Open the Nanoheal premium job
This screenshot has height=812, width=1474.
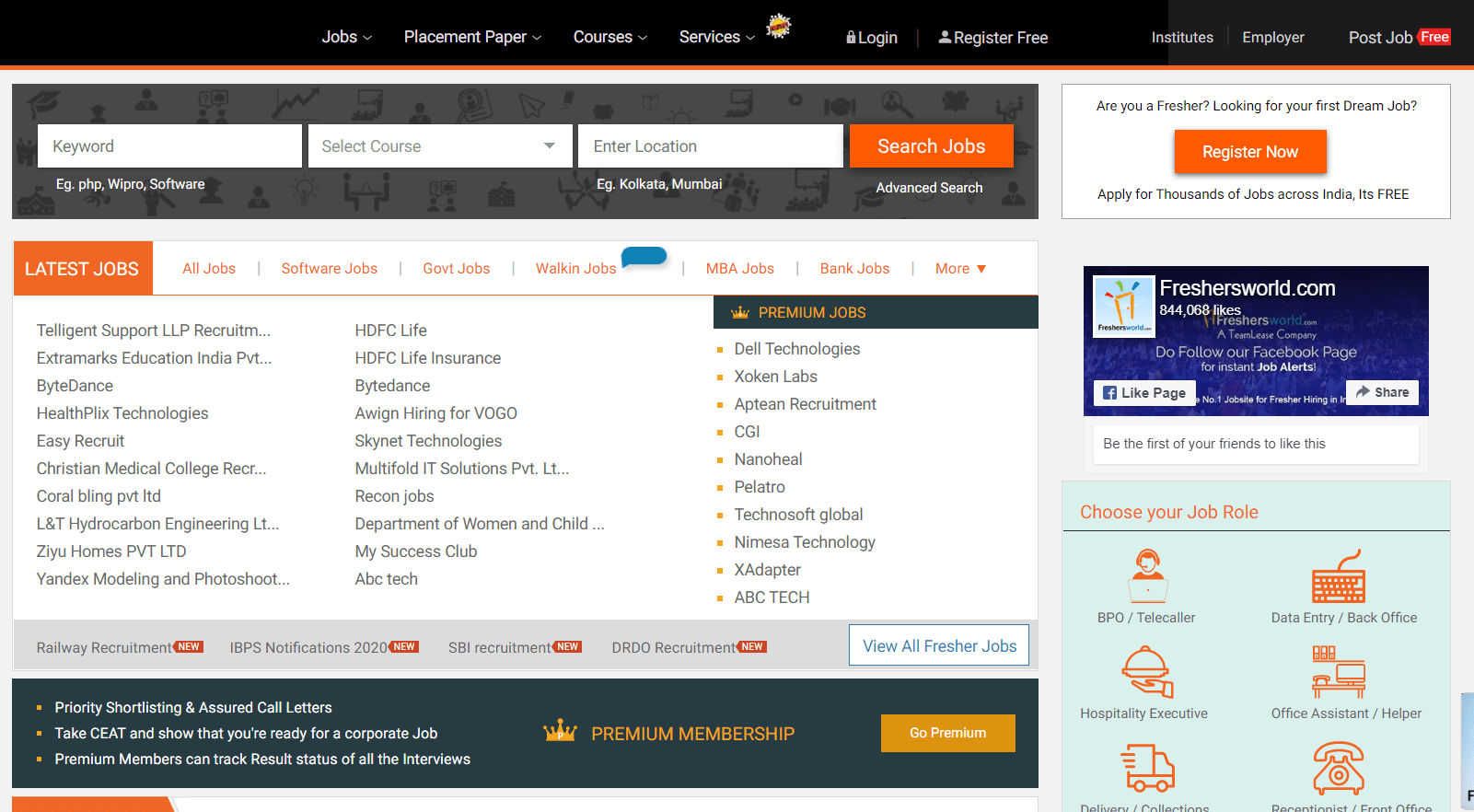769,459
